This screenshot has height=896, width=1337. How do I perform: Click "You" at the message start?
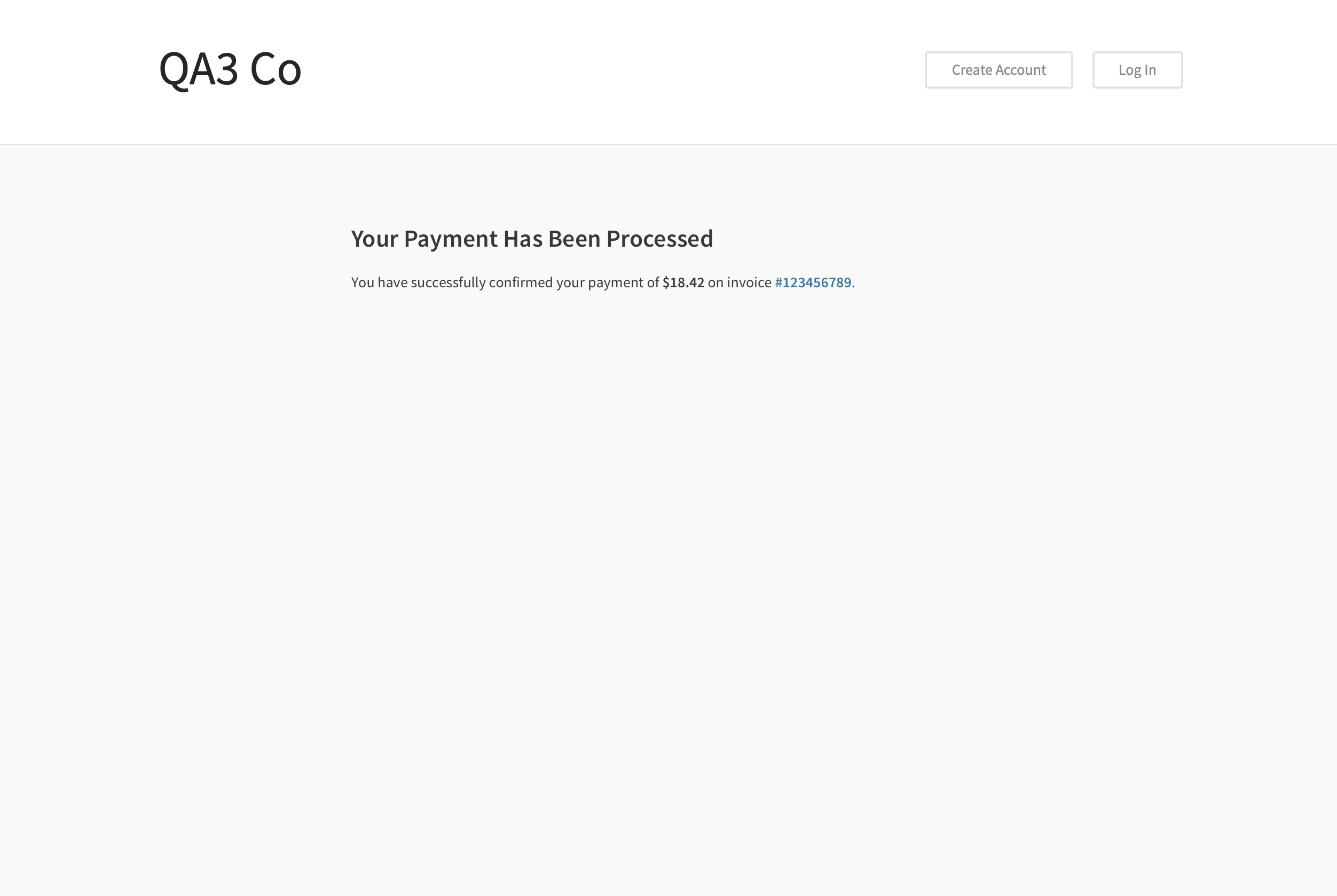(362, 282)
